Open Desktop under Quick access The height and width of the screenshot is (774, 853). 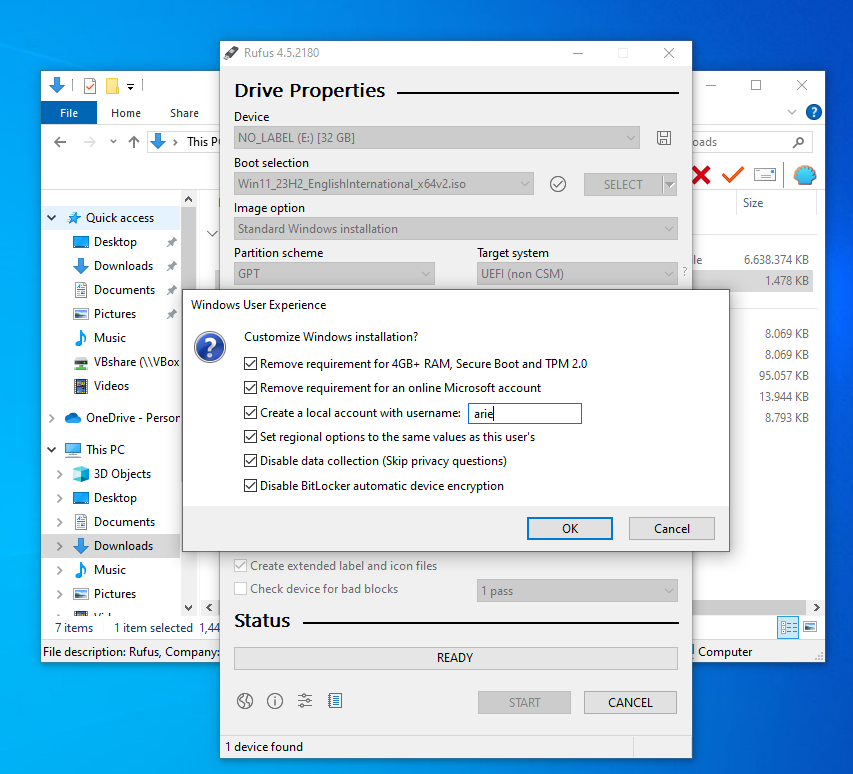tap(115, 242)
